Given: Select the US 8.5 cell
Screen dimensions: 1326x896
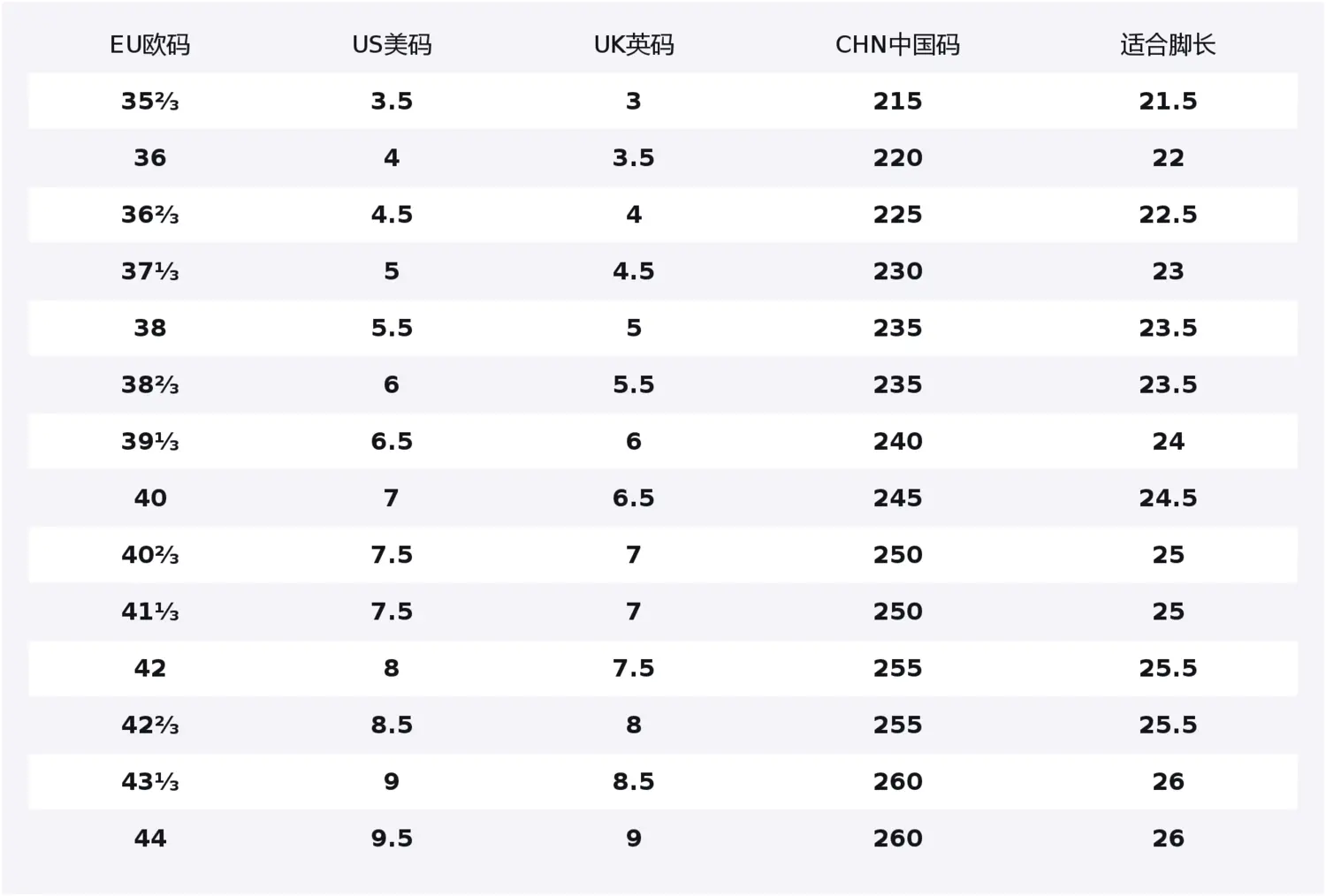Looking at the screenshot, I should pos(392,725).
